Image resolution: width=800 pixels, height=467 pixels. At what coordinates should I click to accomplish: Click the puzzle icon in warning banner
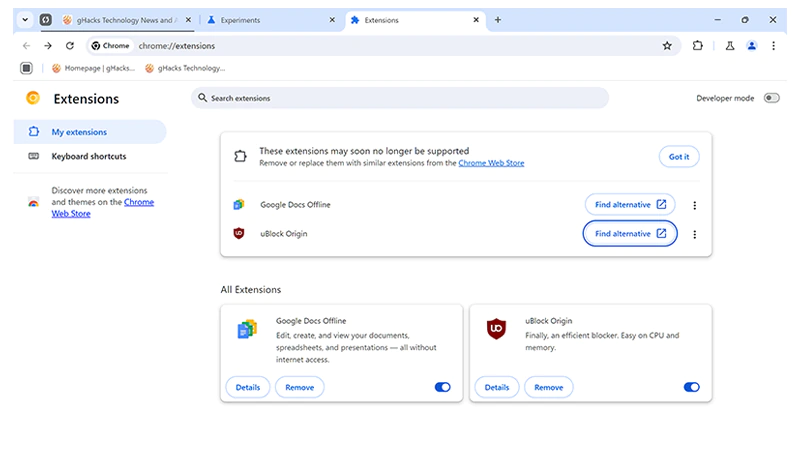(240, 156)
